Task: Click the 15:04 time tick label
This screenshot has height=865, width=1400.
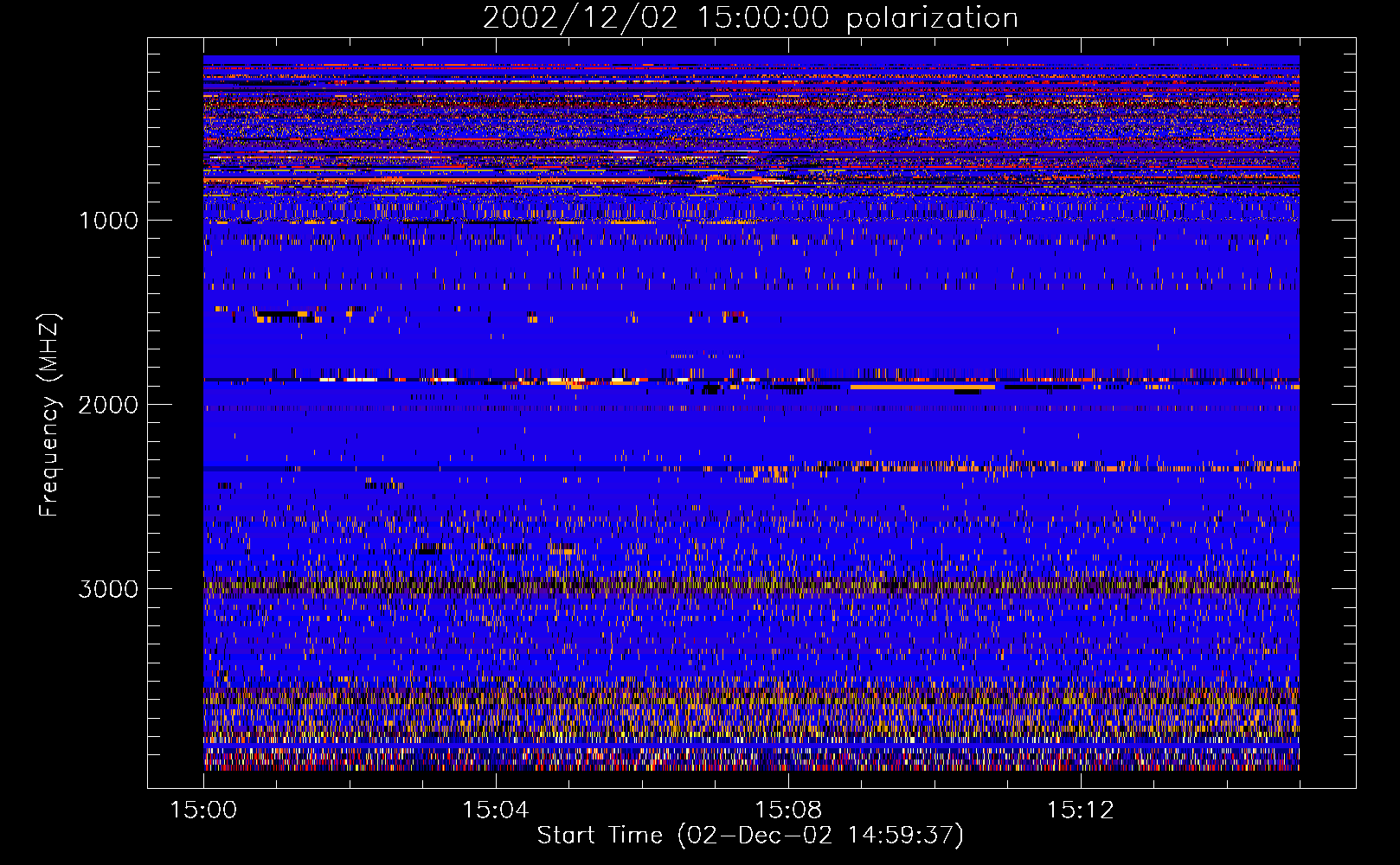Action: 496,811
